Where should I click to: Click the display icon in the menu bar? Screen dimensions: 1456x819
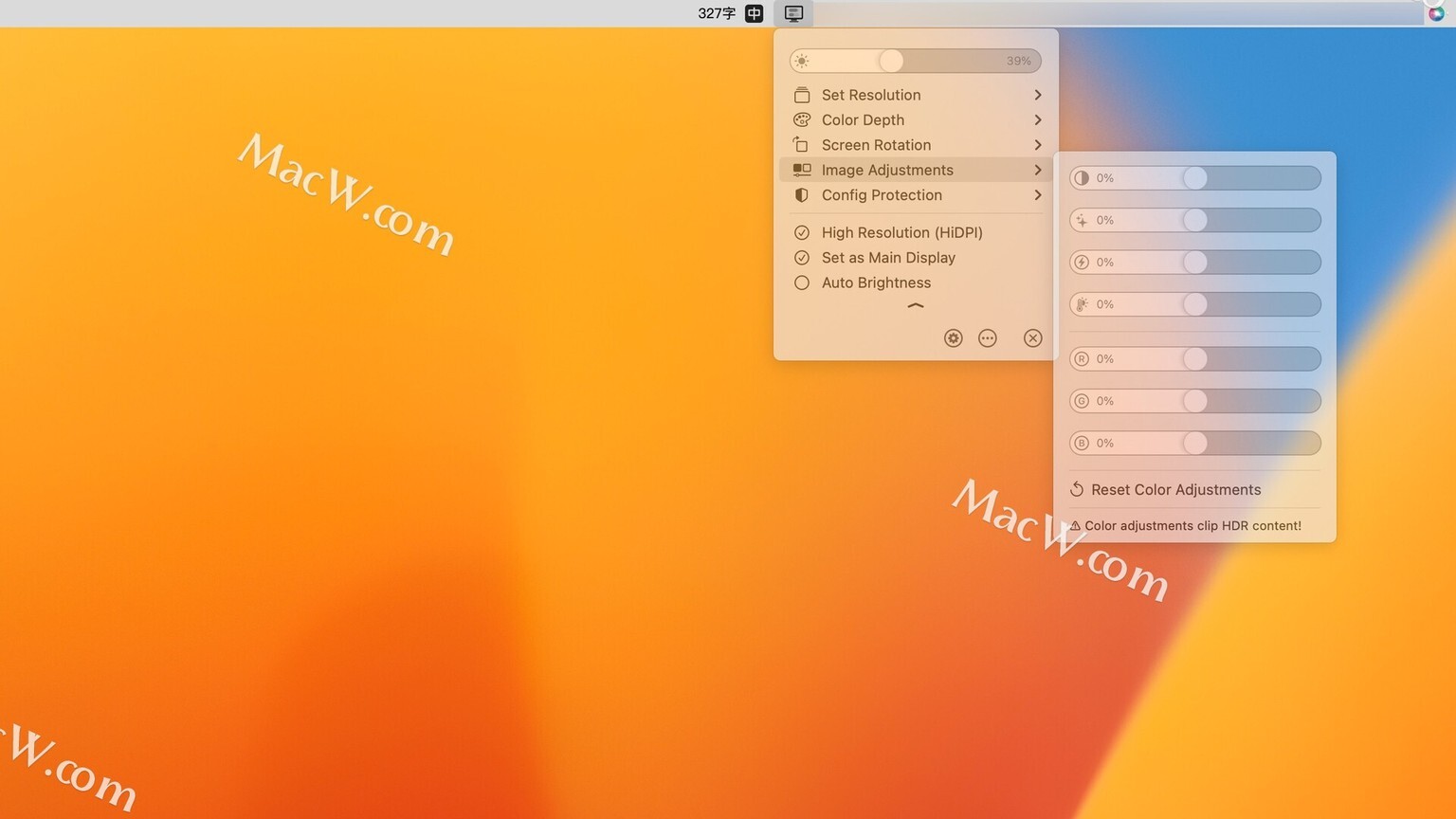[794, 13]
